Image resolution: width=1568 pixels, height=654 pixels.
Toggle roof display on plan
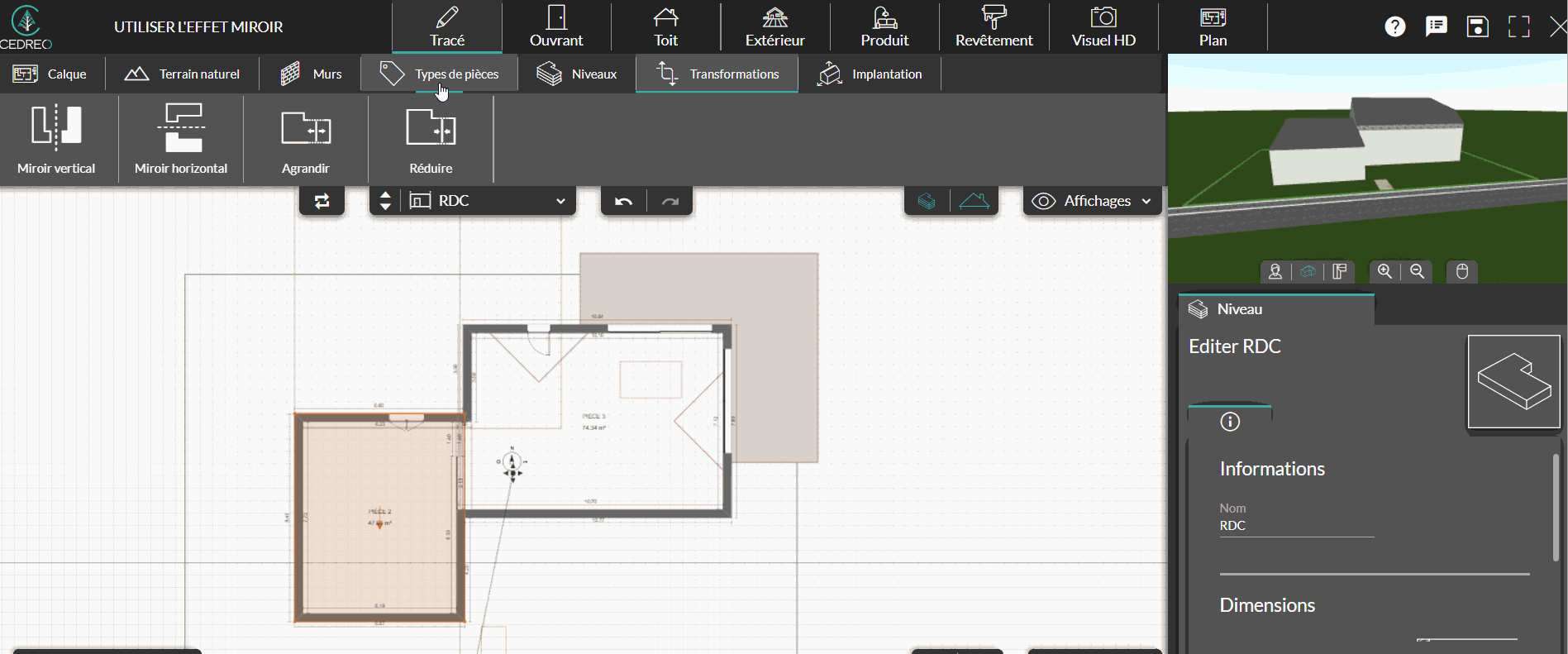975,201
